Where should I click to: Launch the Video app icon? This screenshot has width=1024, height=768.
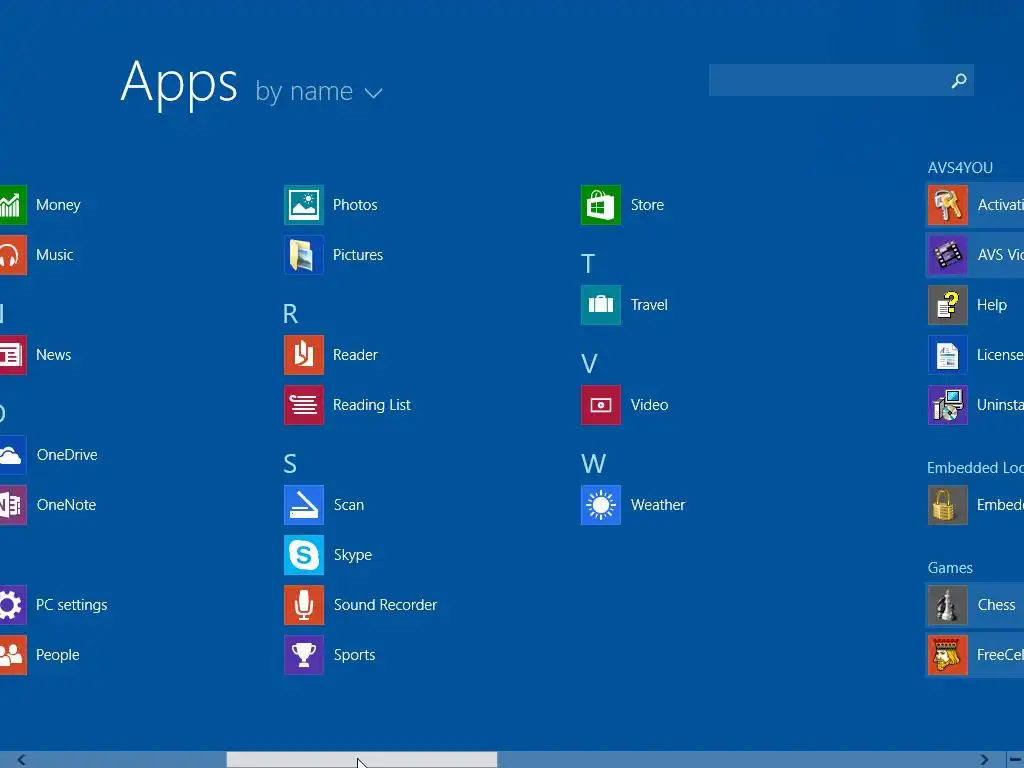pyautogui.click(x=601, y=405)
